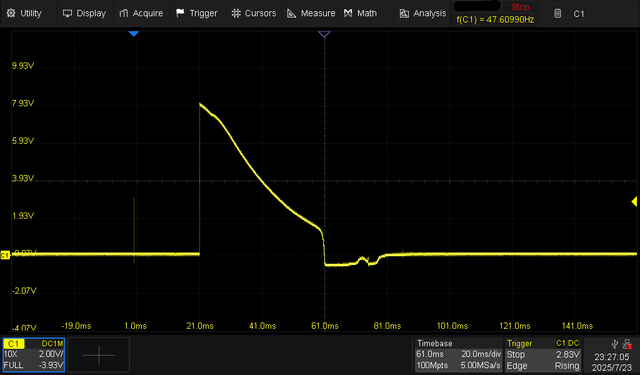This screenshot has height=375, width=640.
Task: Open the Timebase settings box
Action: coord(458,355)
